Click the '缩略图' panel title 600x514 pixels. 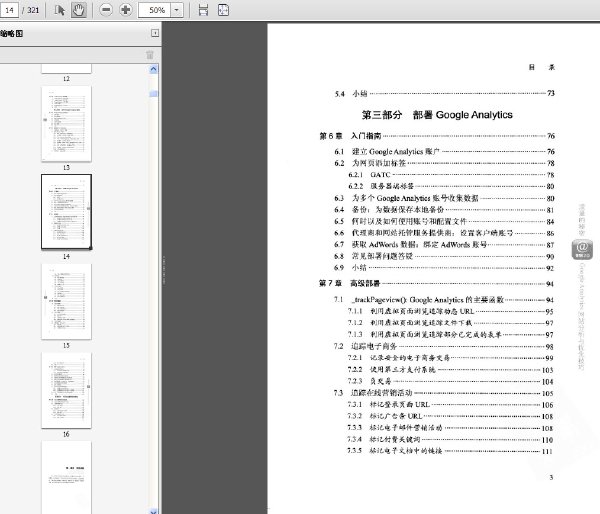(11, 34)
